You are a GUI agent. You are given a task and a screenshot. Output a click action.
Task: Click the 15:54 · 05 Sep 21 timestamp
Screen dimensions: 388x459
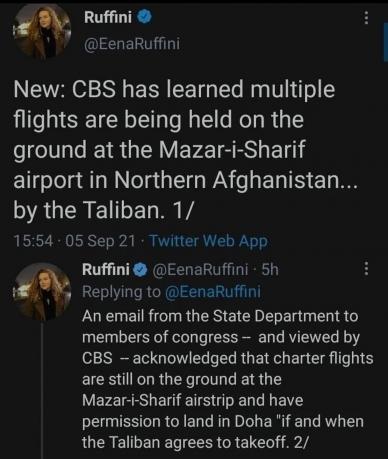(74, 241)
